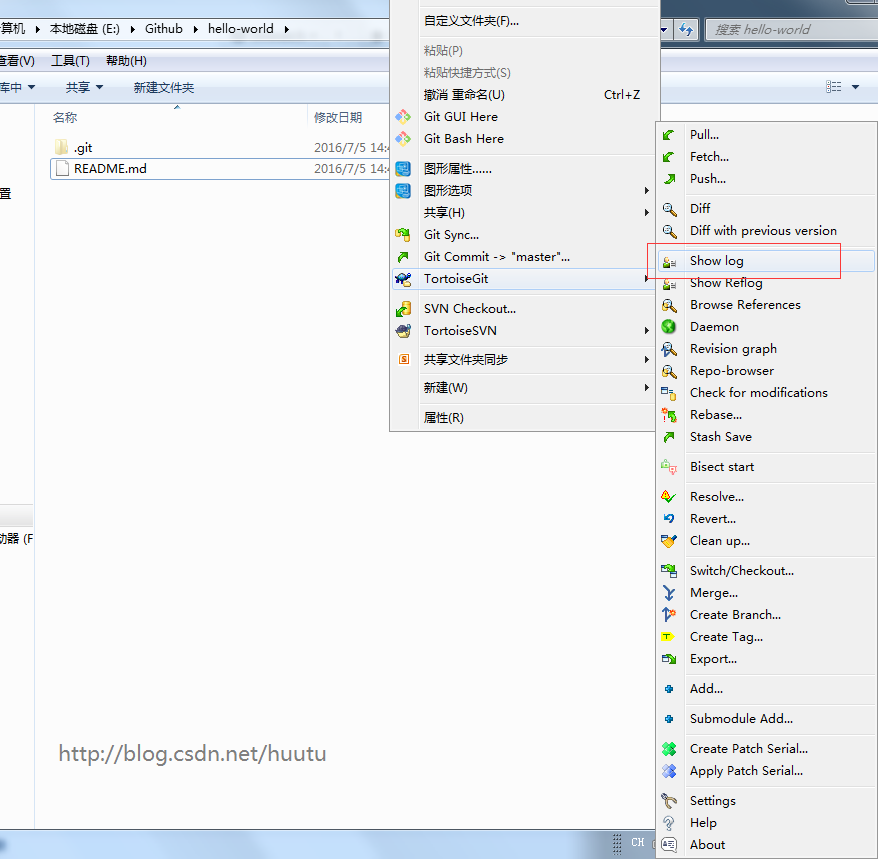878x859 pixels.
Task: Open the 共享 toolbar dropdown
Action: (x=84, y=87)
